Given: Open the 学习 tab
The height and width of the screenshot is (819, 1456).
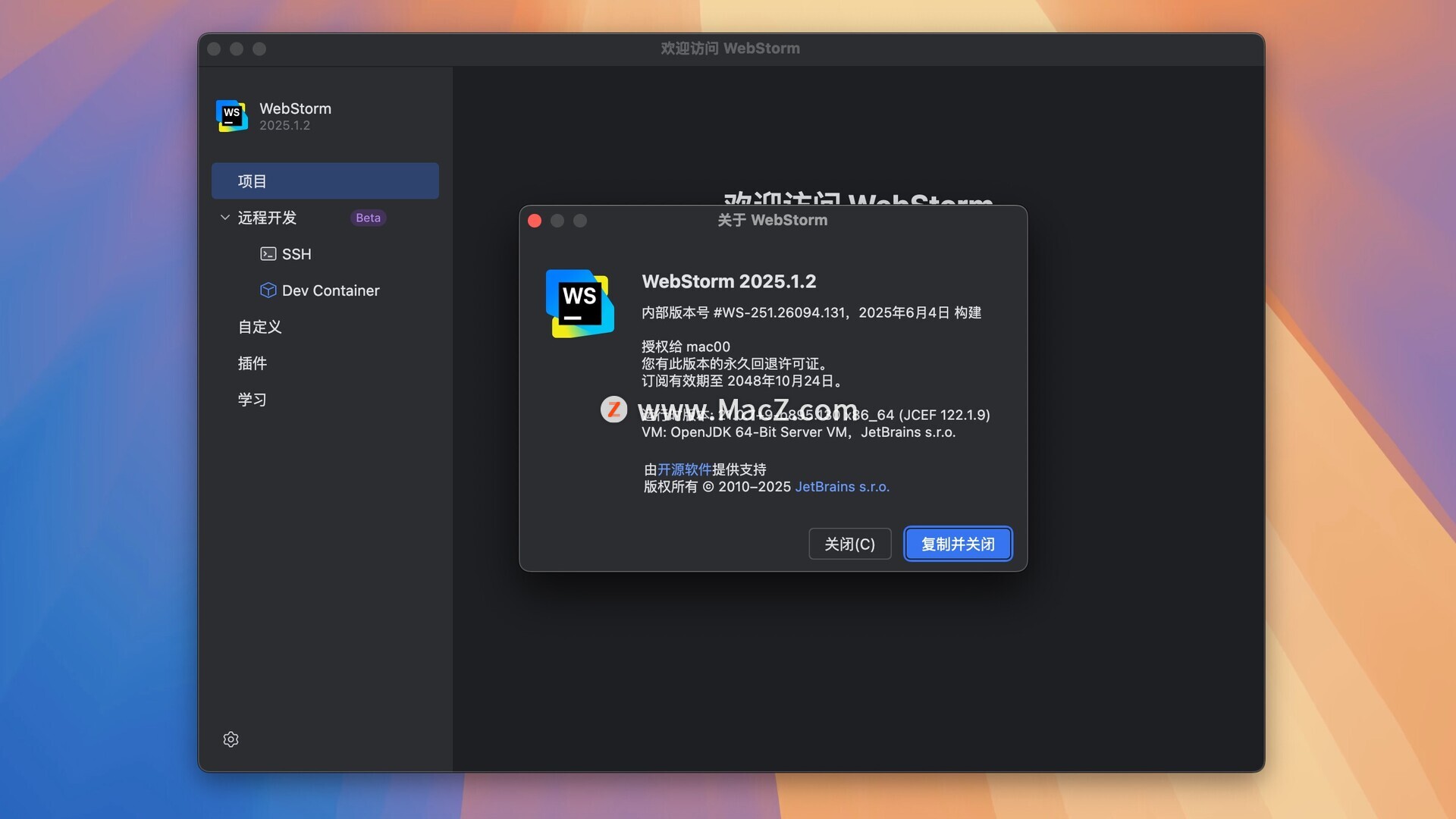Looking at the screenshot, I should tap(253, 400).
